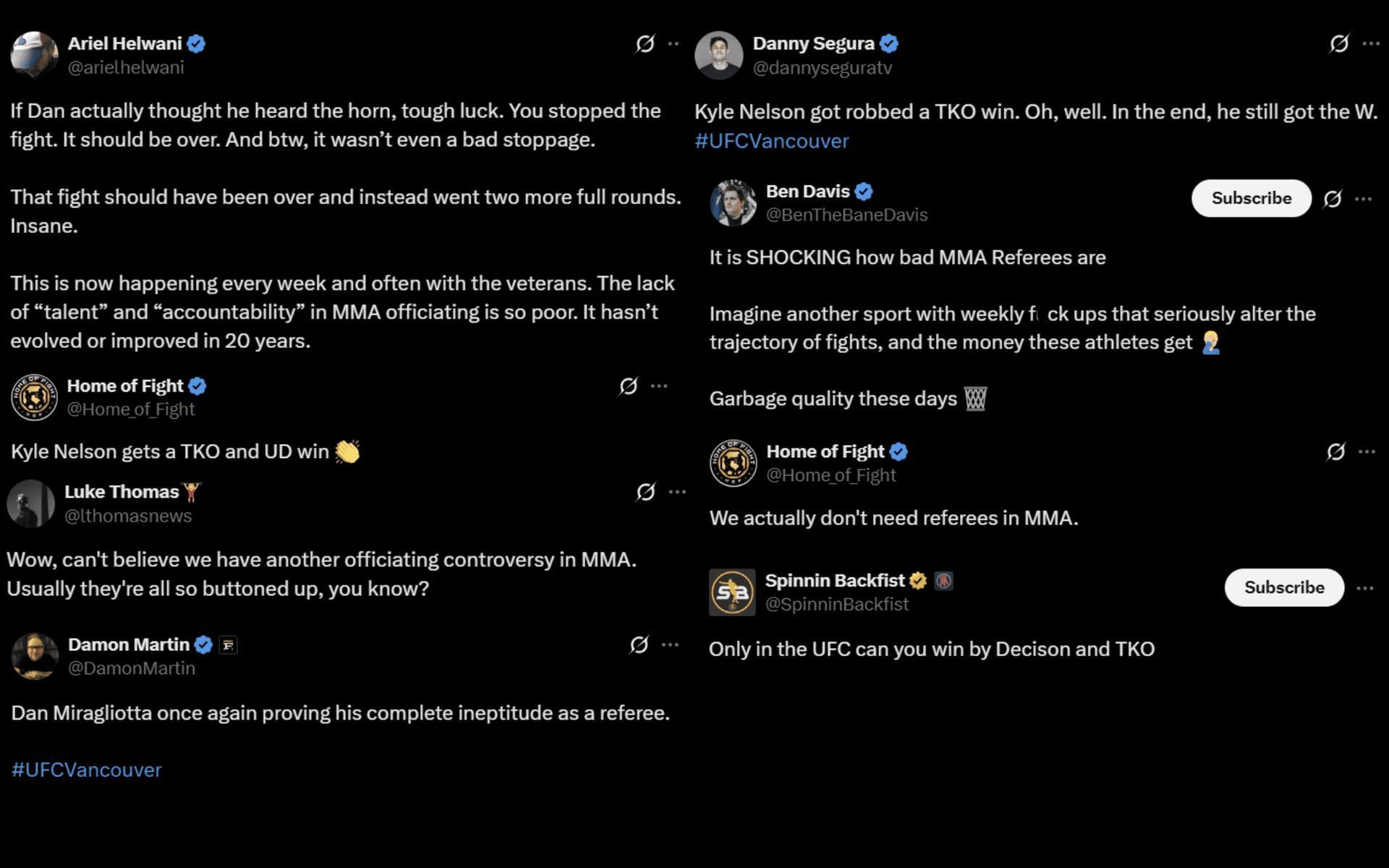Open more options menu on Spinnin Backfist's tweet
This screenshot has width=1389, height=868.
coord(1364,588)
